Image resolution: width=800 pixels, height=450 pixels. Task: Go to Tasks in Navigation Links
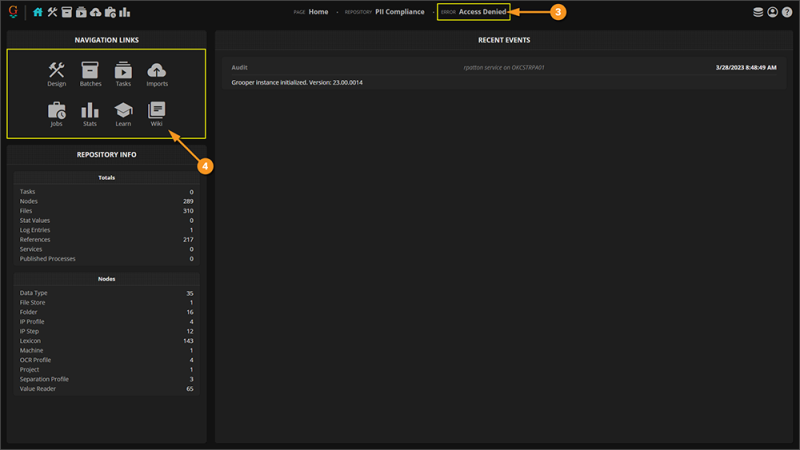pos(123,74)
